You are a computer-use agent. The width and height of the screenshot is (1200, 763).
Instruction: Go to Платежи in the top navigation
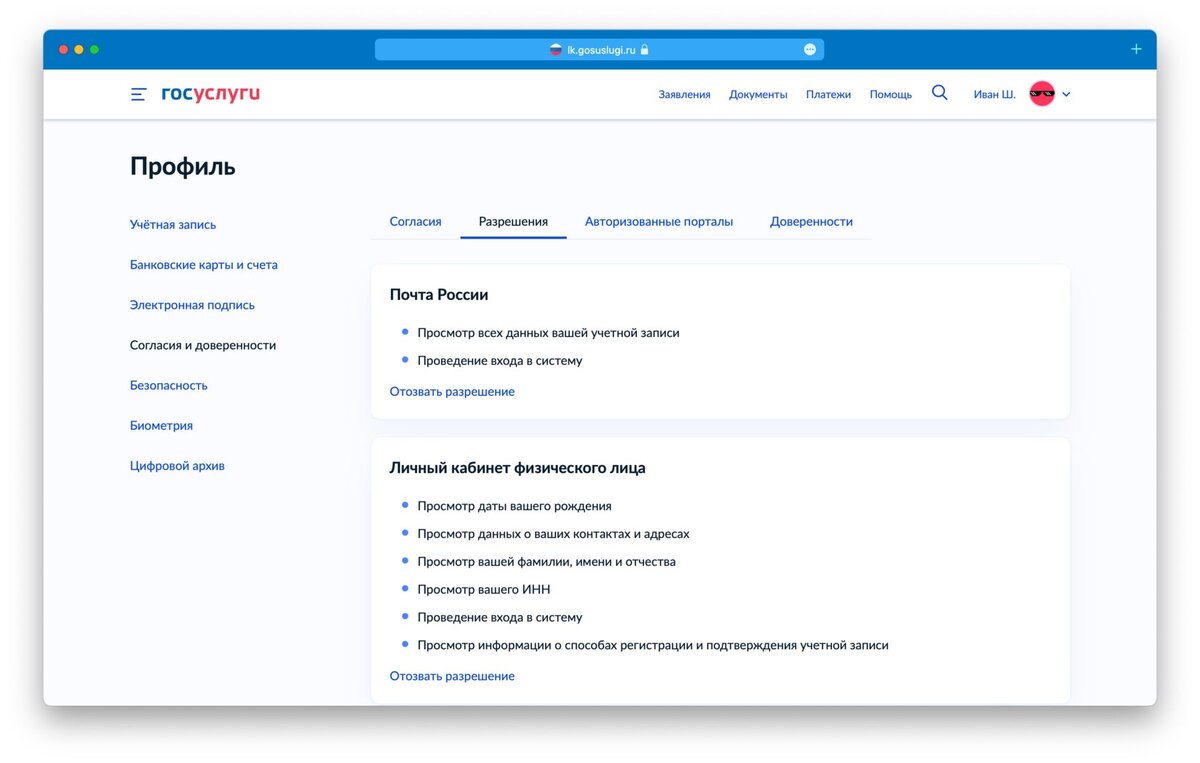tap(828, 95)
